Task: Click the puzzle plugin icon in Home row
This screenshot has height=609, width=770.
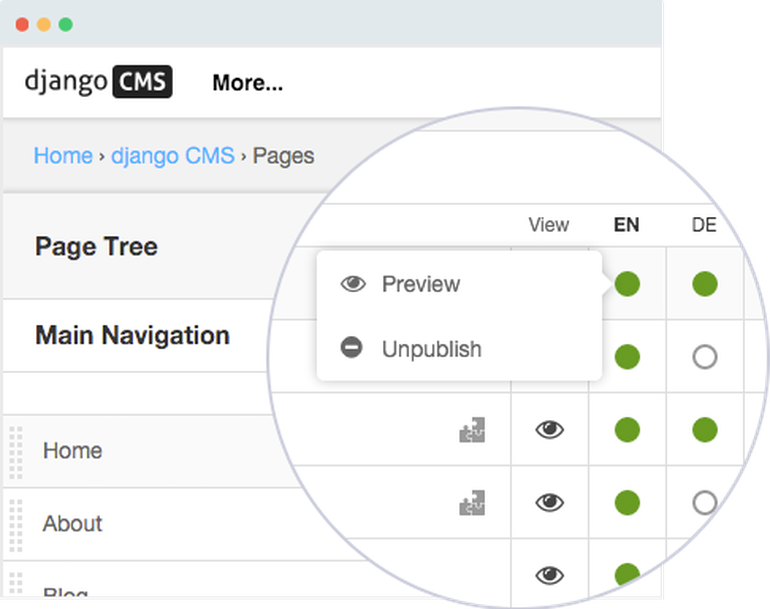Action: point(472,430)
